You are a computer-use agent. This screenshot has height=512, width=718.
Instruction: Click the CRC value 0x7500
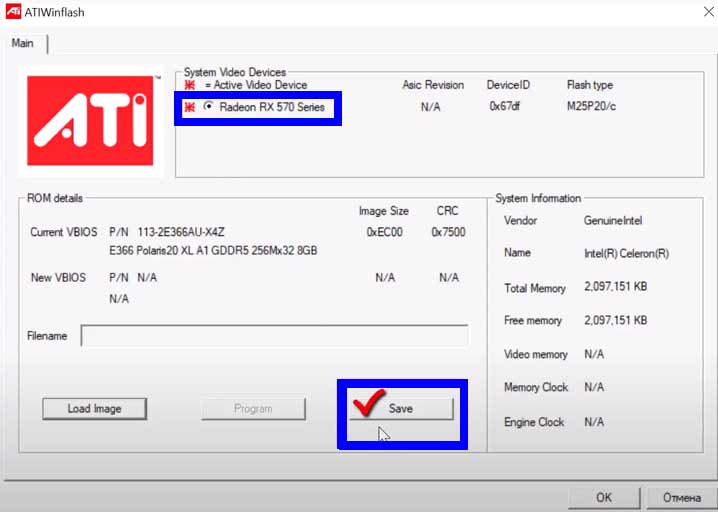(x=448, y=232)
